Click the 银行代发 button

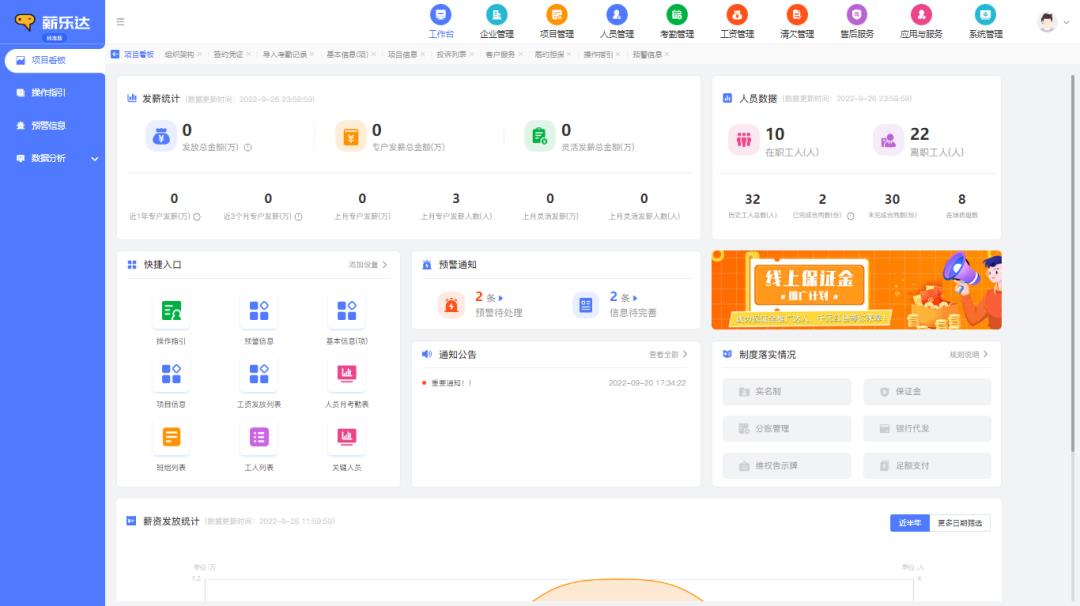click(x=927, y=428)
